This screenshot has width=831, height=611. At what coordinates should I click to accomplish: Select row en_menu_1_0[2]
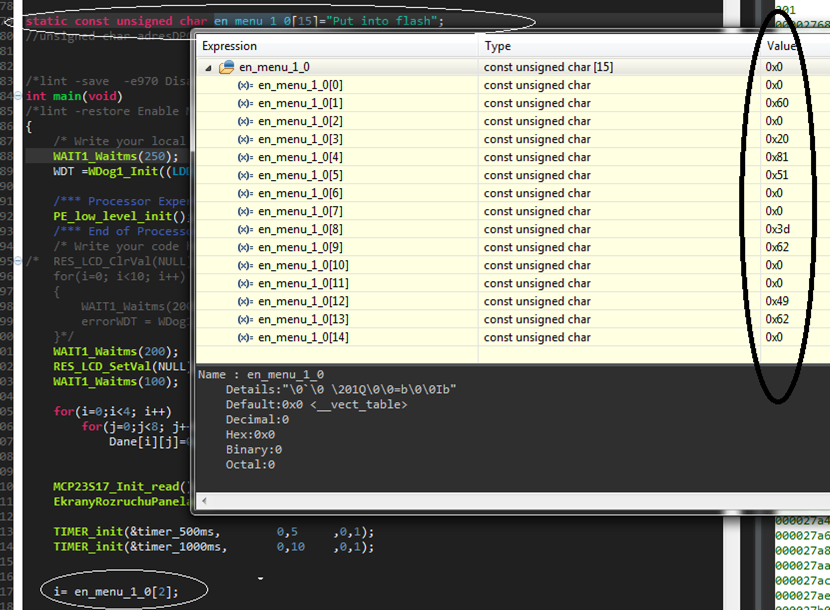click(x=513, y=121)
